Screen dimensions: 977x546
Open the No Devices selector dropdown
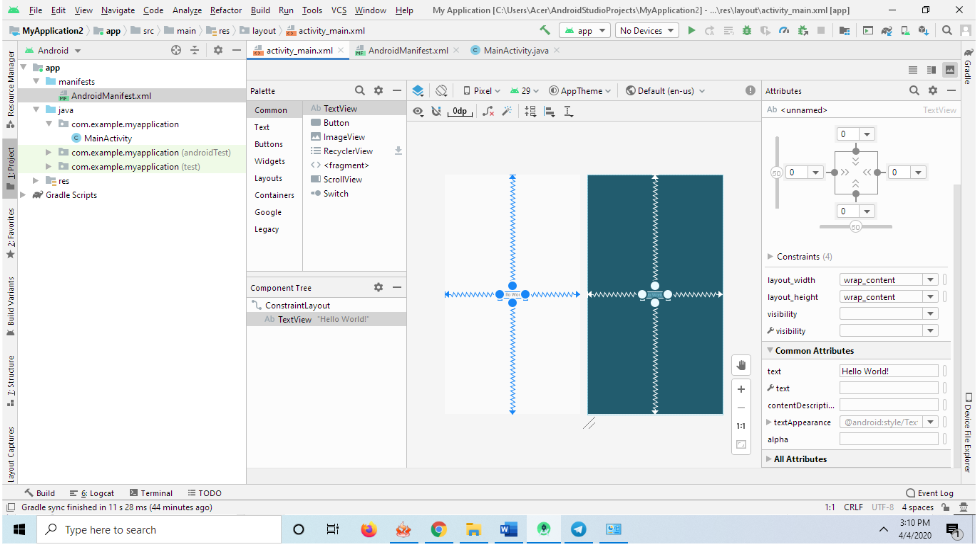(647, 31)
